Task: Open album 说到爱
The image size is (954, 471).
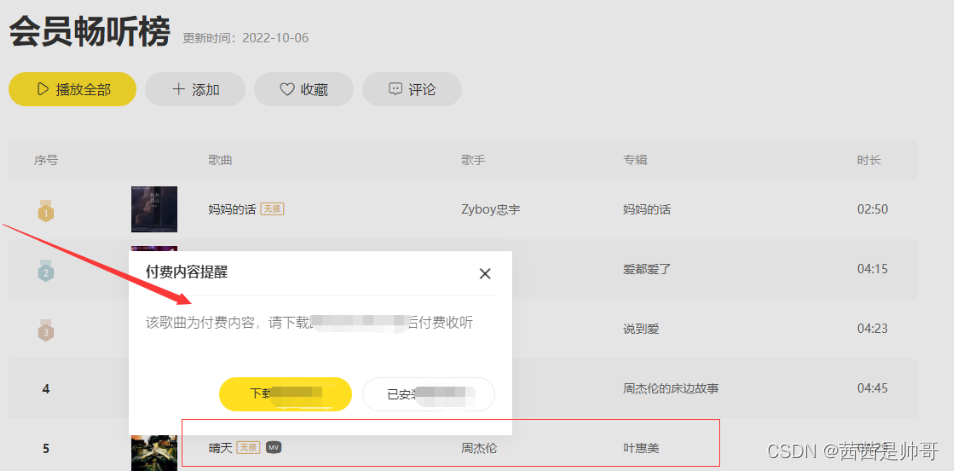Action: (x=641, y=329)
